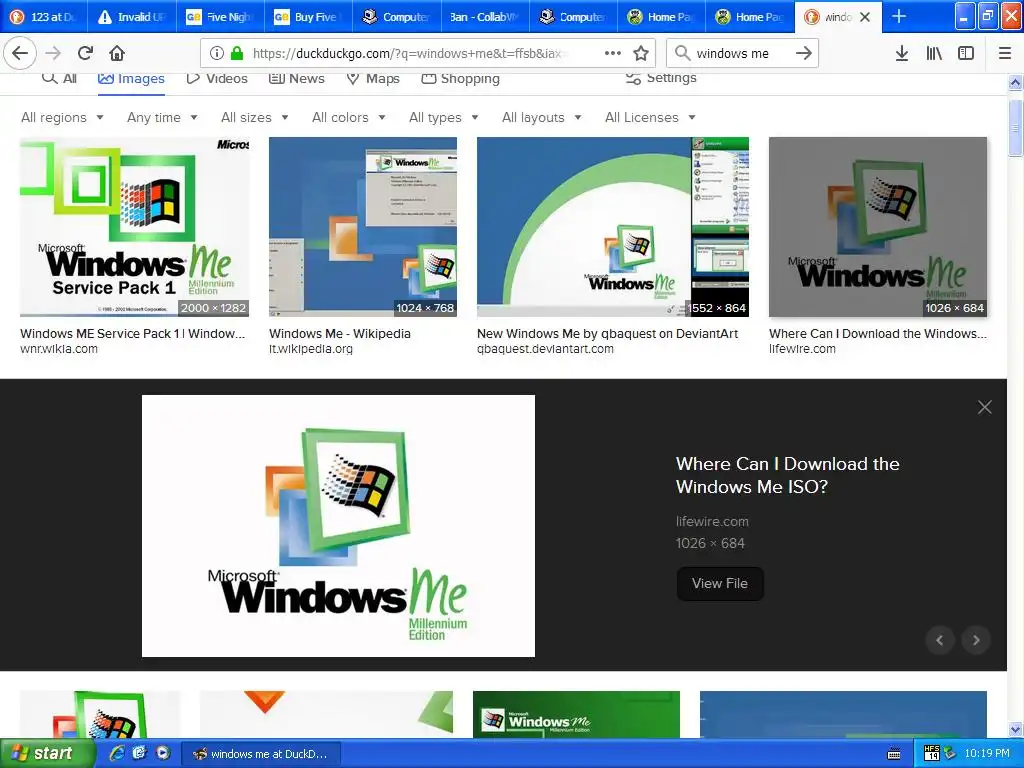Show previous image with left chevron
Viewport: 1024px width, 768px height.
(940, 640)
